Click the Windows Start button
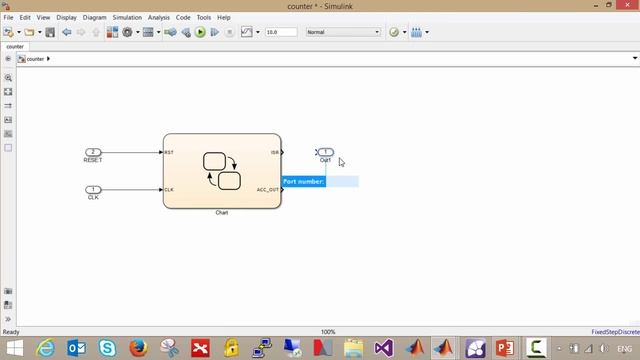 (15, 348)
